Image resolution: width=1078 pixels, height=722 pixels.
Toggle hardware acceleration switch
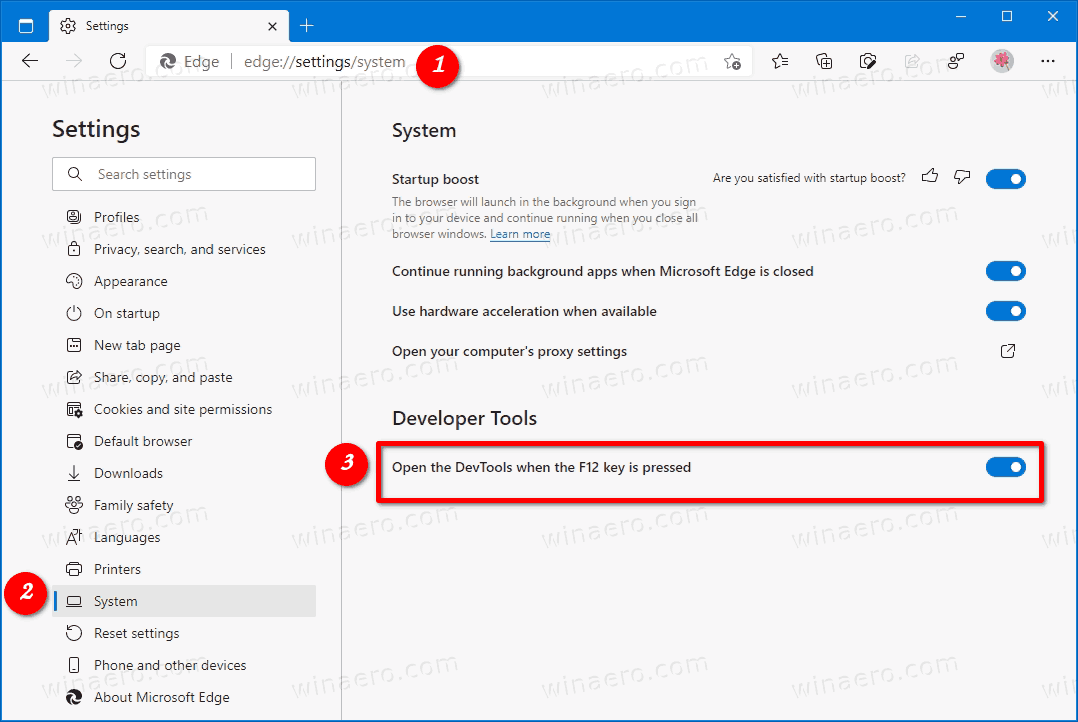[1006, 311]
